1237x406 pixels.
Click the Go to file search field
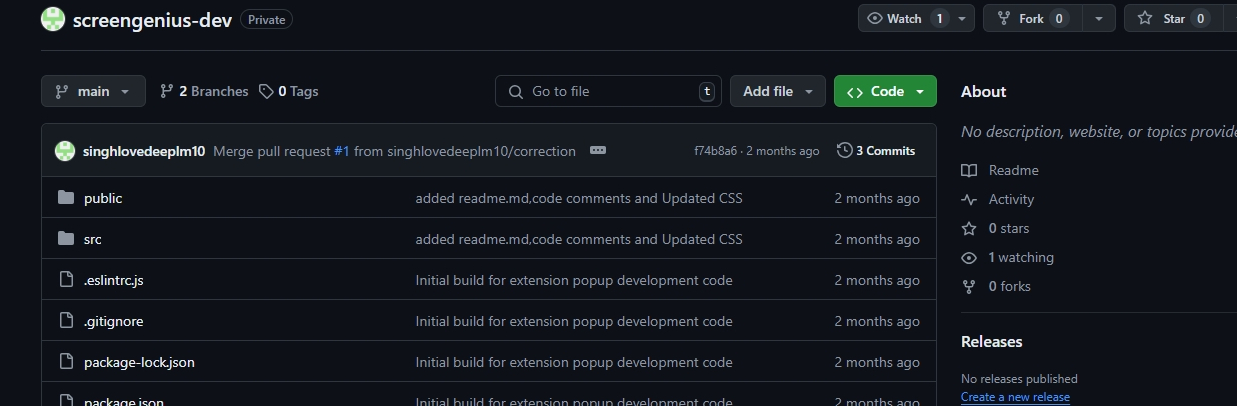point(608,91)
